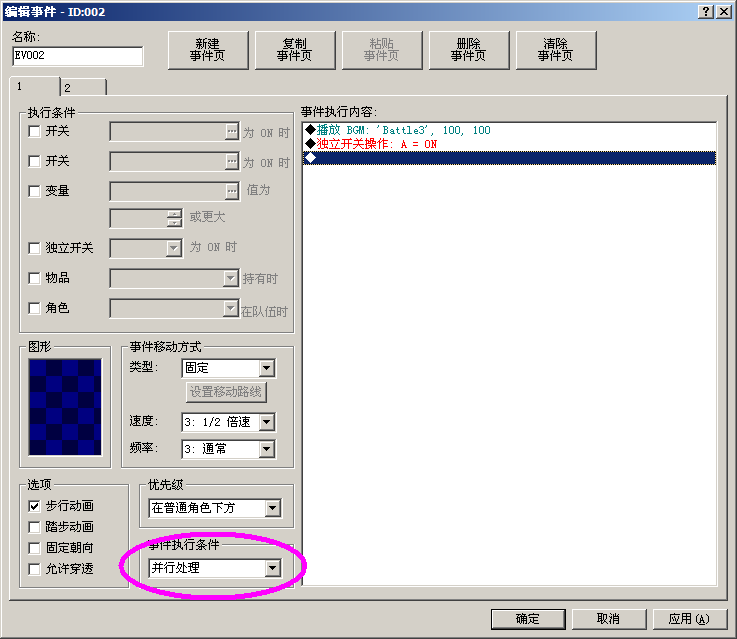Select the 独立开关操作: A = ON command line
Screen dimensions: 737x639
click(510, 144)
